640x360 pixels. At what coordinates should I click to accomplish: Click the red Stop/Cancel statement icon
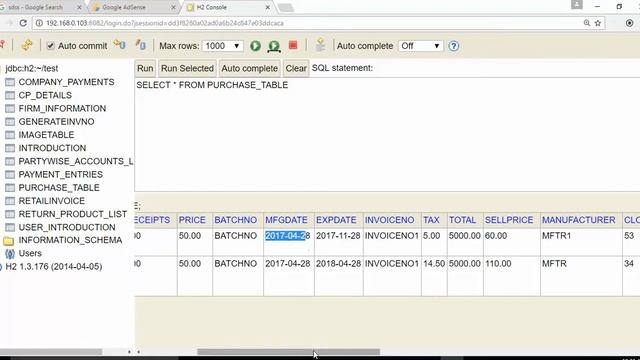coord(293,45)
